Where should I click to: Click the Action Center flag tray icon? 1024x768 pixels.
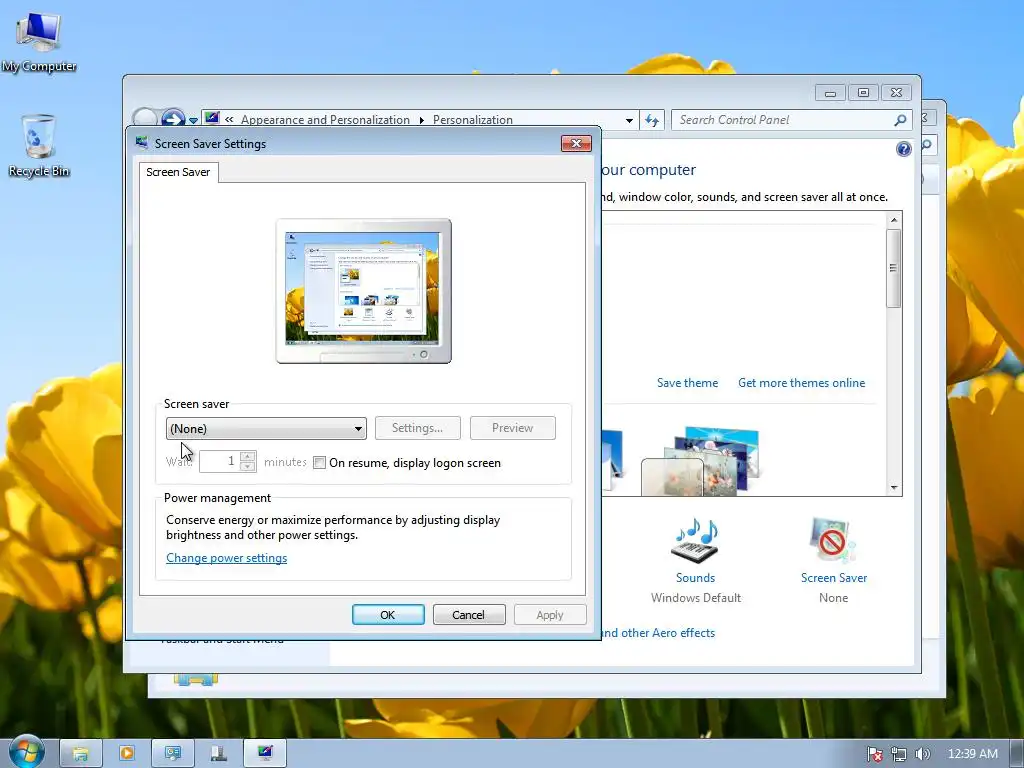click(874, 754)
